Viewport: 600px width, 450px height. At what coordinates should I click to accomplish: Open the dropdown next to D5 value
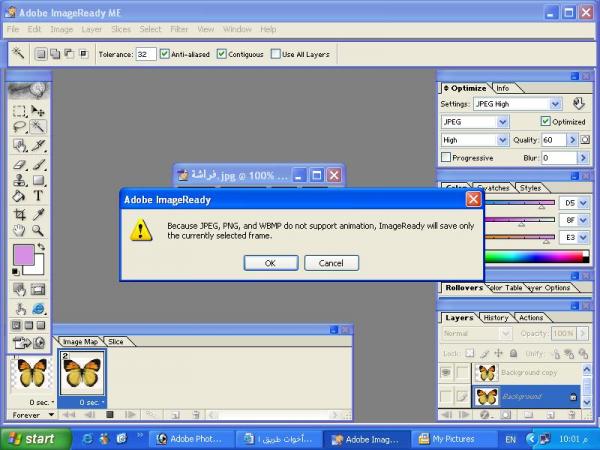[x=583, y=203]
